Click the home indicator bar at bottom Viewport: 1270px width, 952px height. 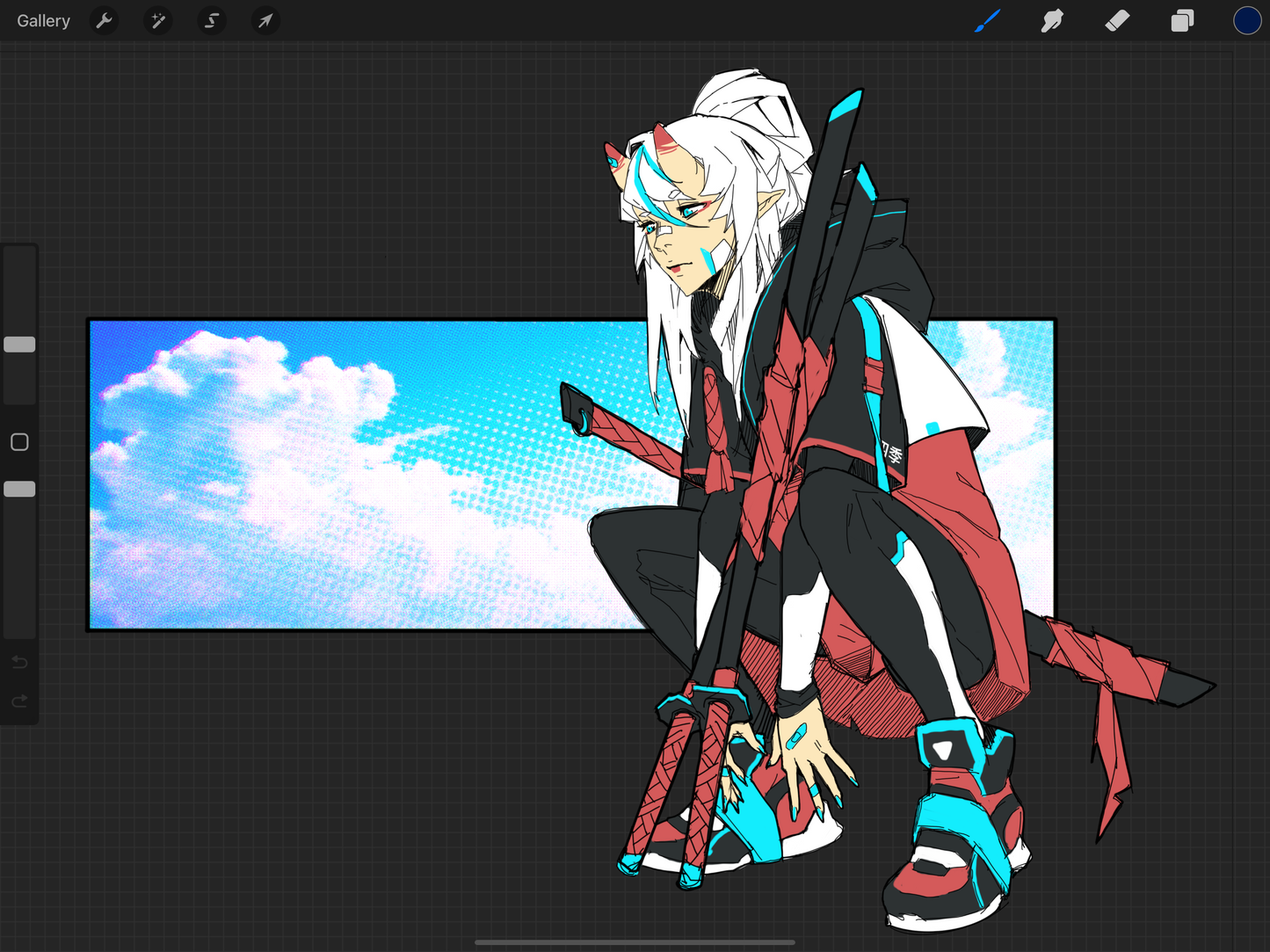[x=635, y=942]
